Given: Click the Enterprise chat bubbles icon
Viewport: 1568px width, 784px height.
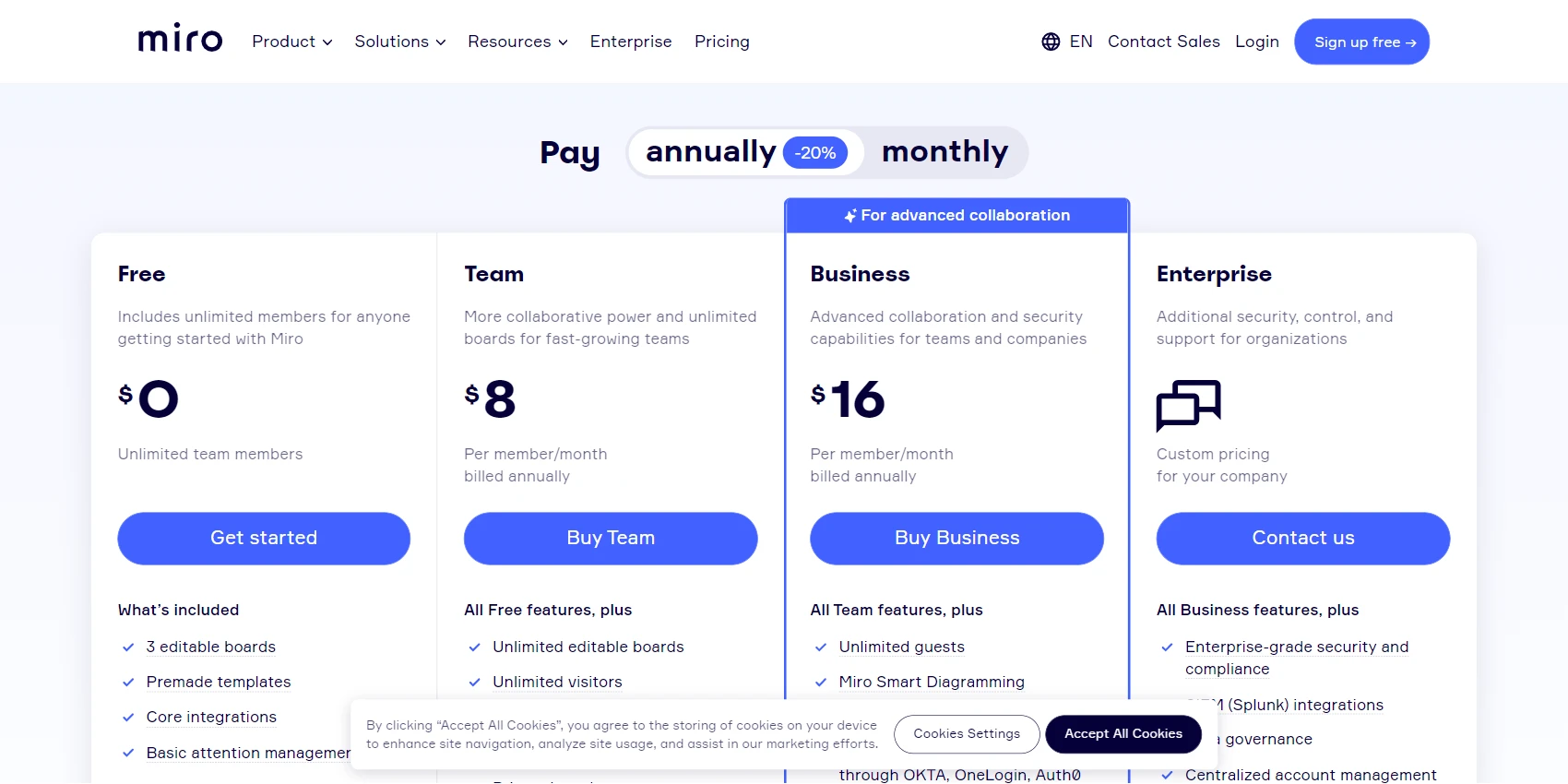Looking at the screenshot, I should click(1188, 405).
